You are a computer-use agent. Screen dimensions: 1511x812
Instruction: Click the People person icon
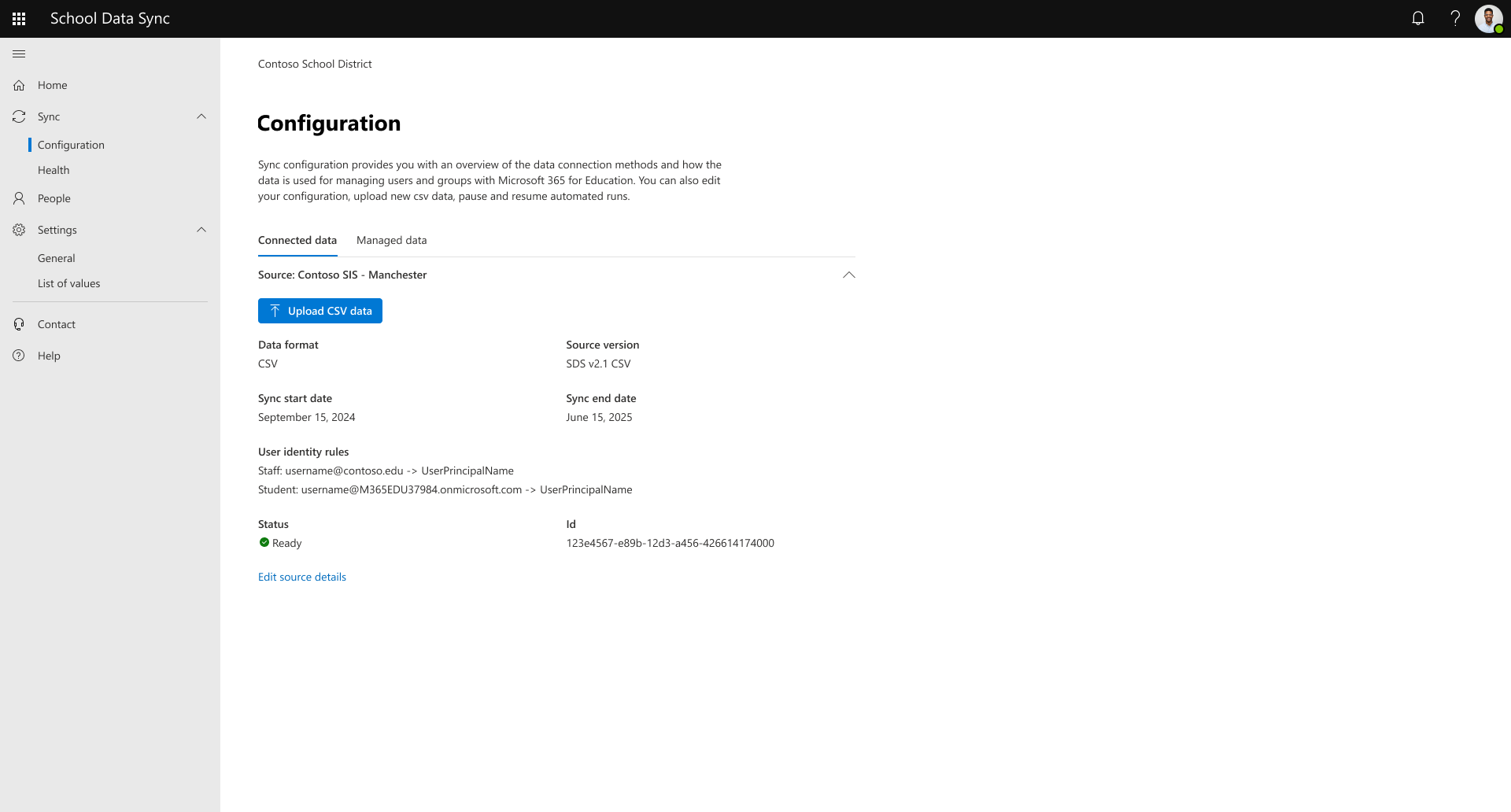tap(19, 198)
